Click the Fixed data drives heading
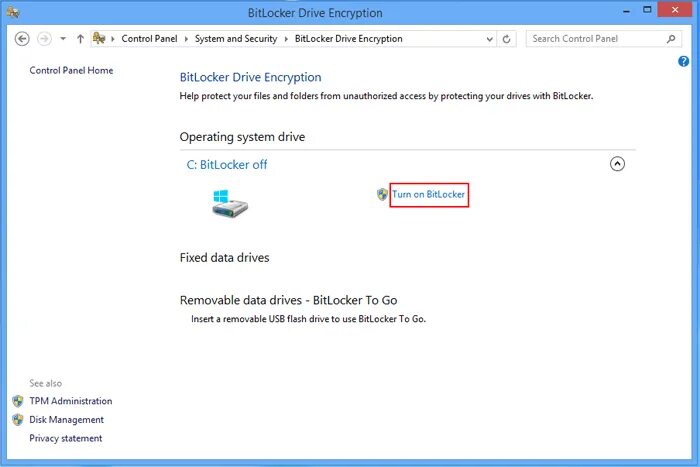This screenshot has width=700, height=467. tap(225, 258)
